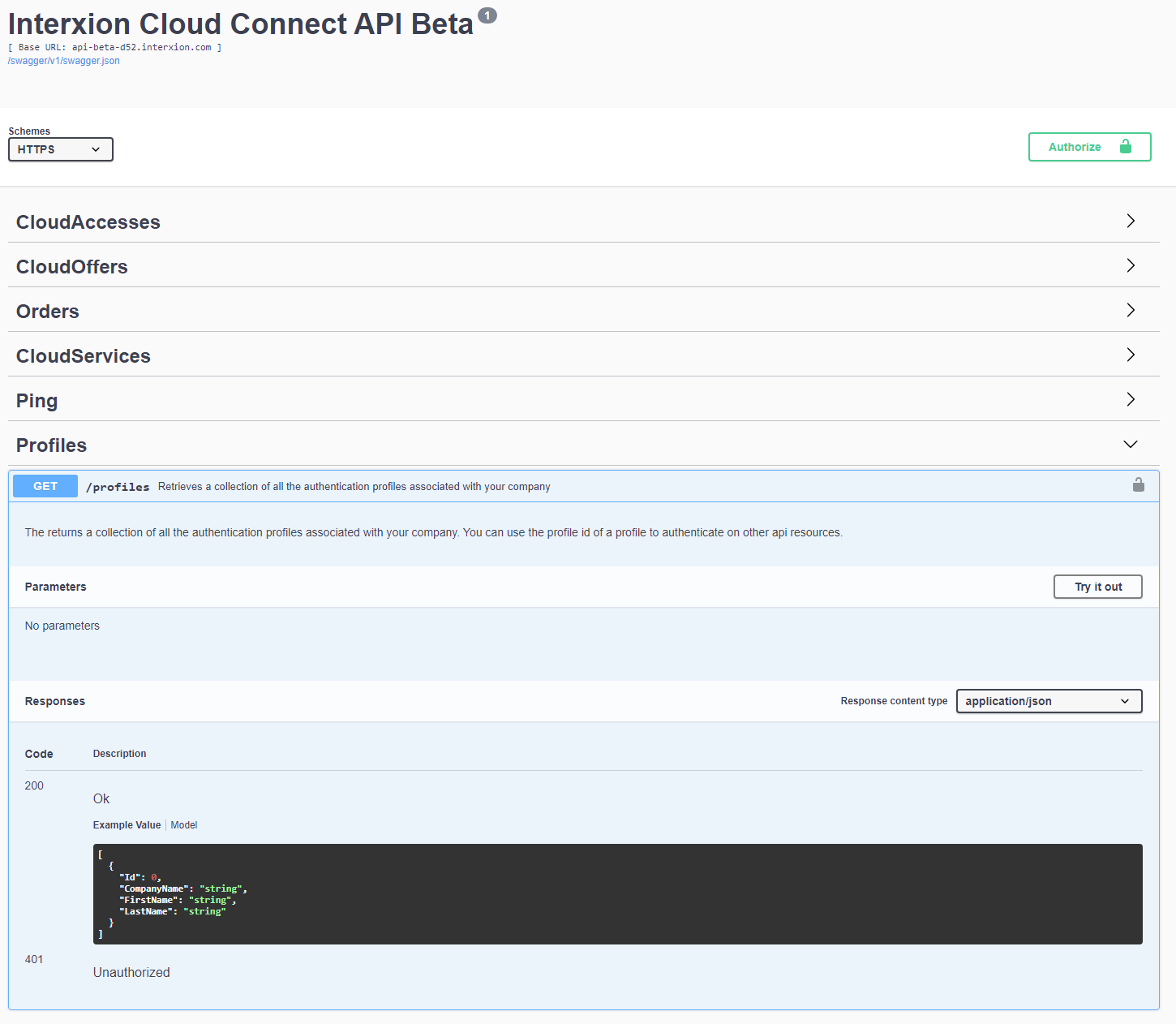This screenshot has height=1024, width=1176.
Task: Click the No parameters text
Action: 62,626
